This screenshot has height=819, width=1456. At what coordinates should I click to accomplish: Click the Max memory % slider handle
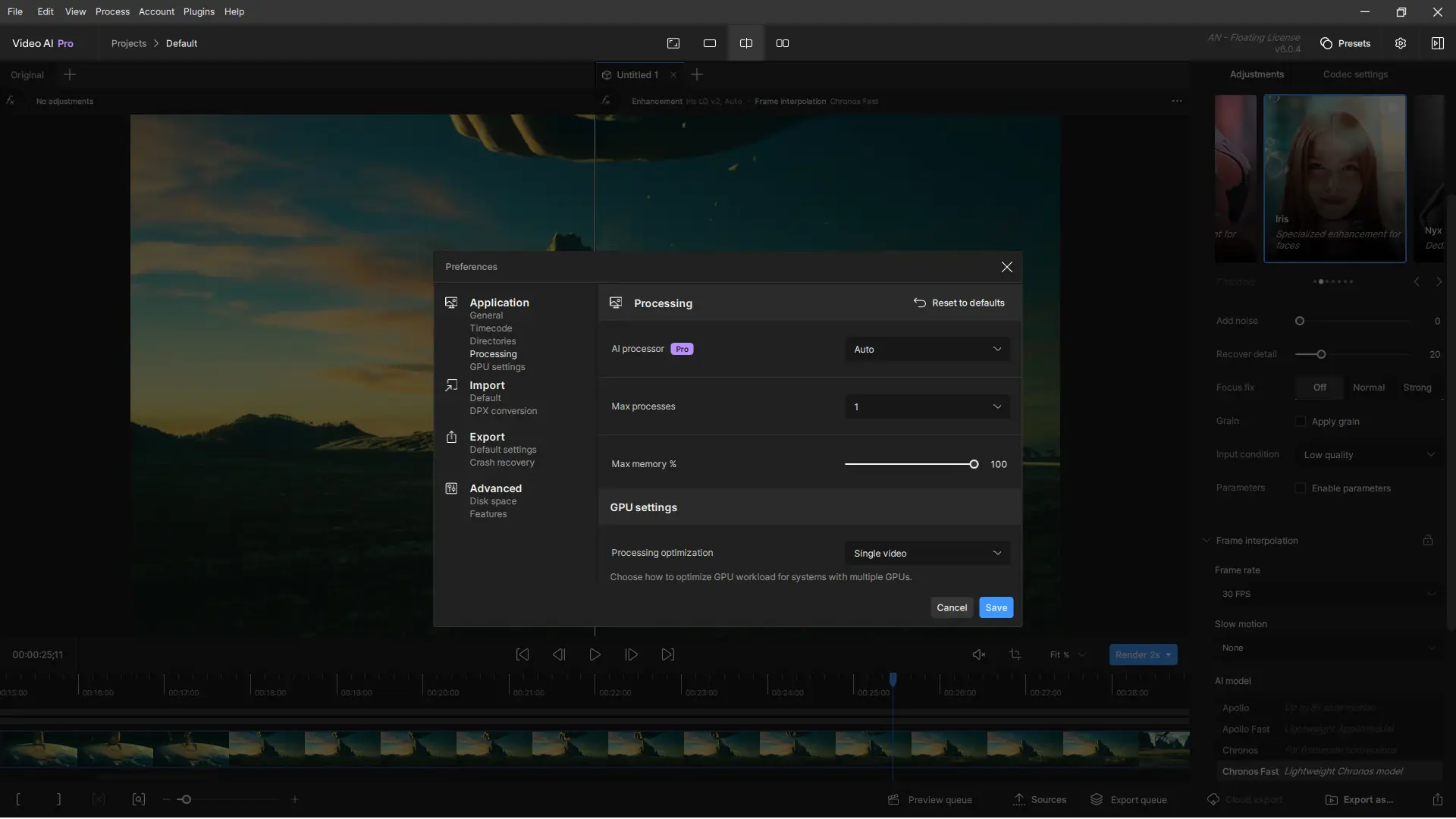tap(974, 464)
